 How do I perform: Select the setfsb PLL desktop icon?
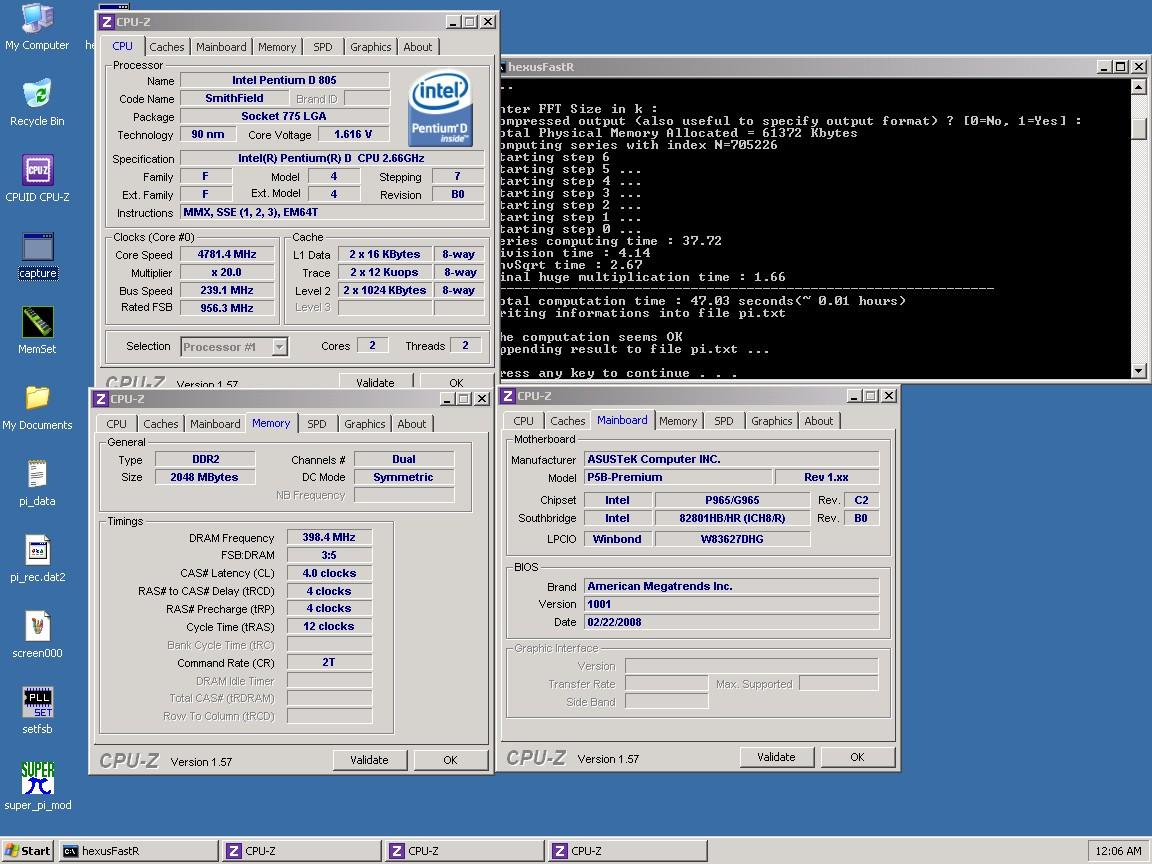37,710
